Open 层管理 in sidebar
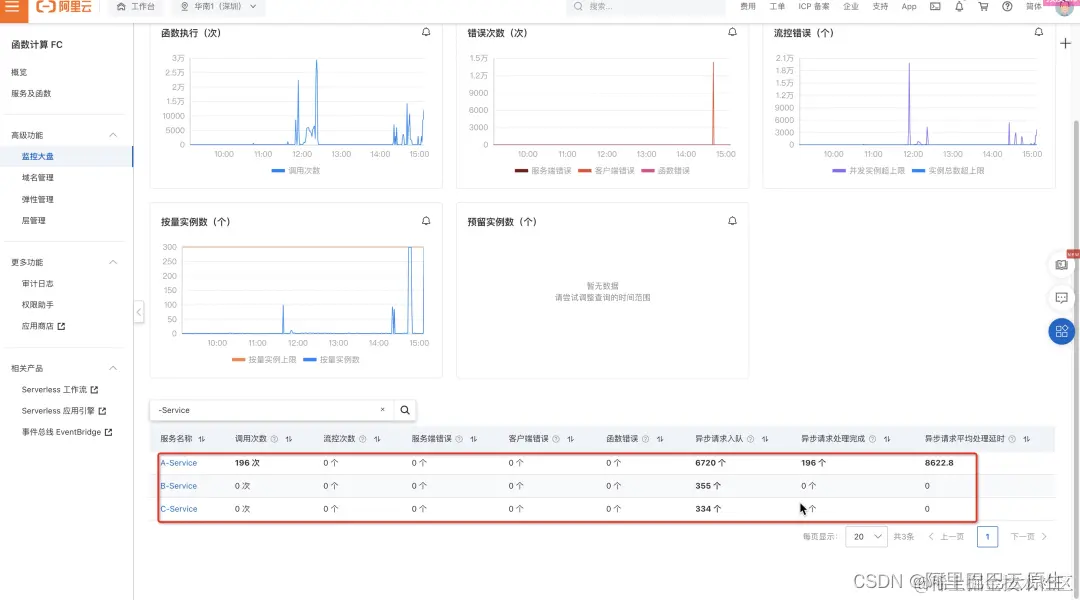 click(x=34, y=221)
